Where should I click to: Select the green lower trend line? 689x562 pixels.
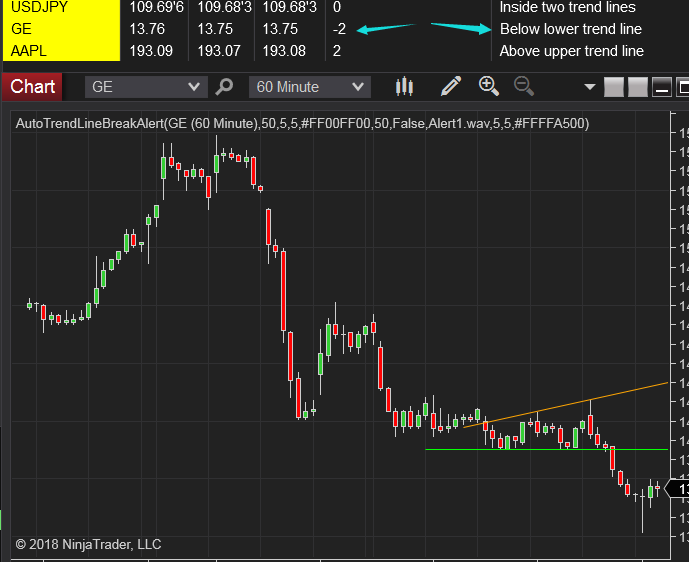(547, 450)
